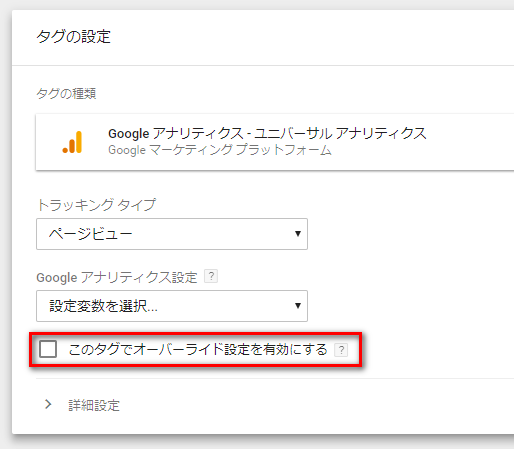
Task: Click the タグの設定 heading
Action: [x=73, y=37]
